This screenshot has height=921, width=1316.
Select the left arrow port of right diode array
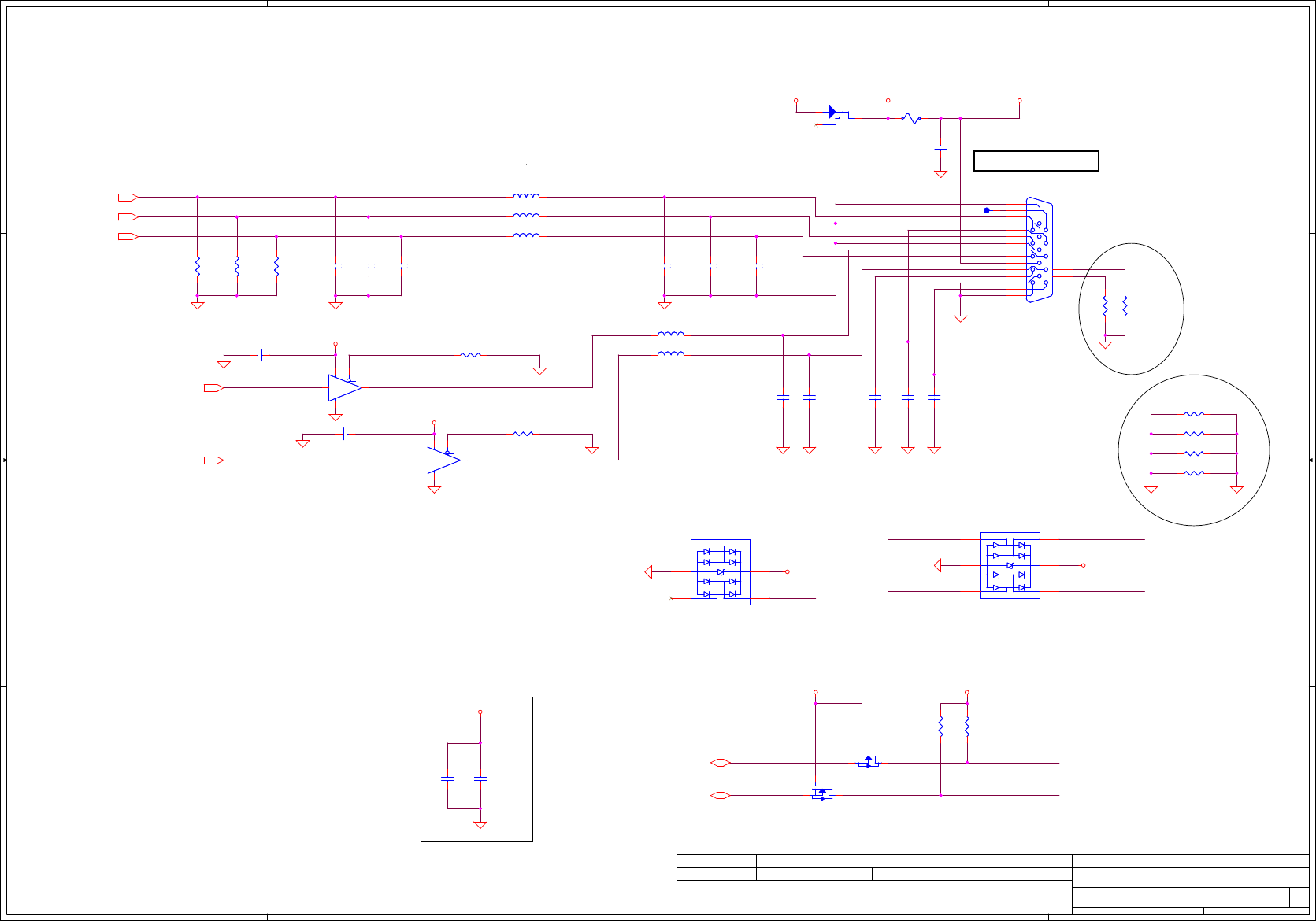(937, 565)
